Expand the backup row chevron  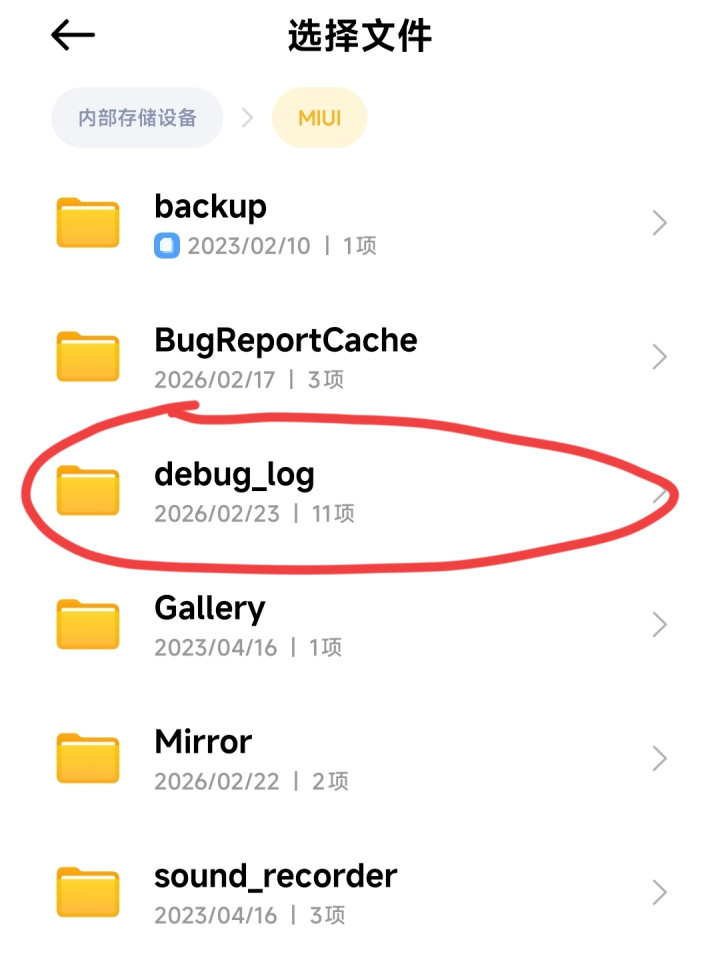660,223
